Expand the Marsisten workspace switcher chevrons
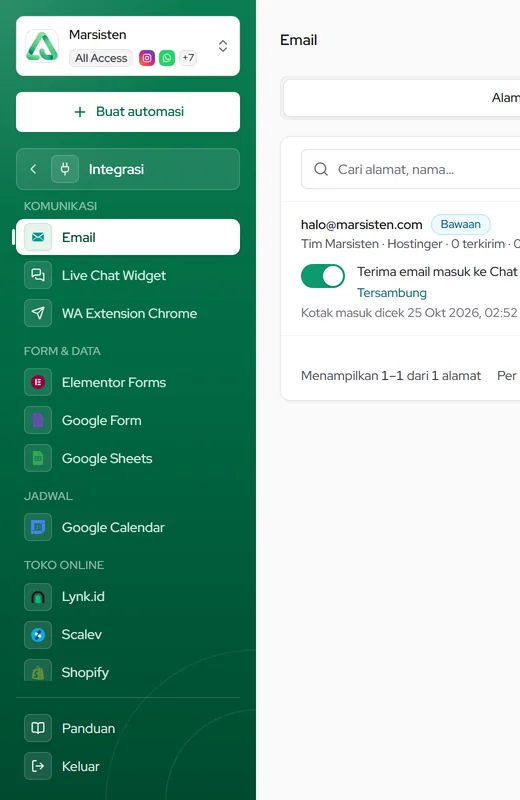 [x=223, y=46]
